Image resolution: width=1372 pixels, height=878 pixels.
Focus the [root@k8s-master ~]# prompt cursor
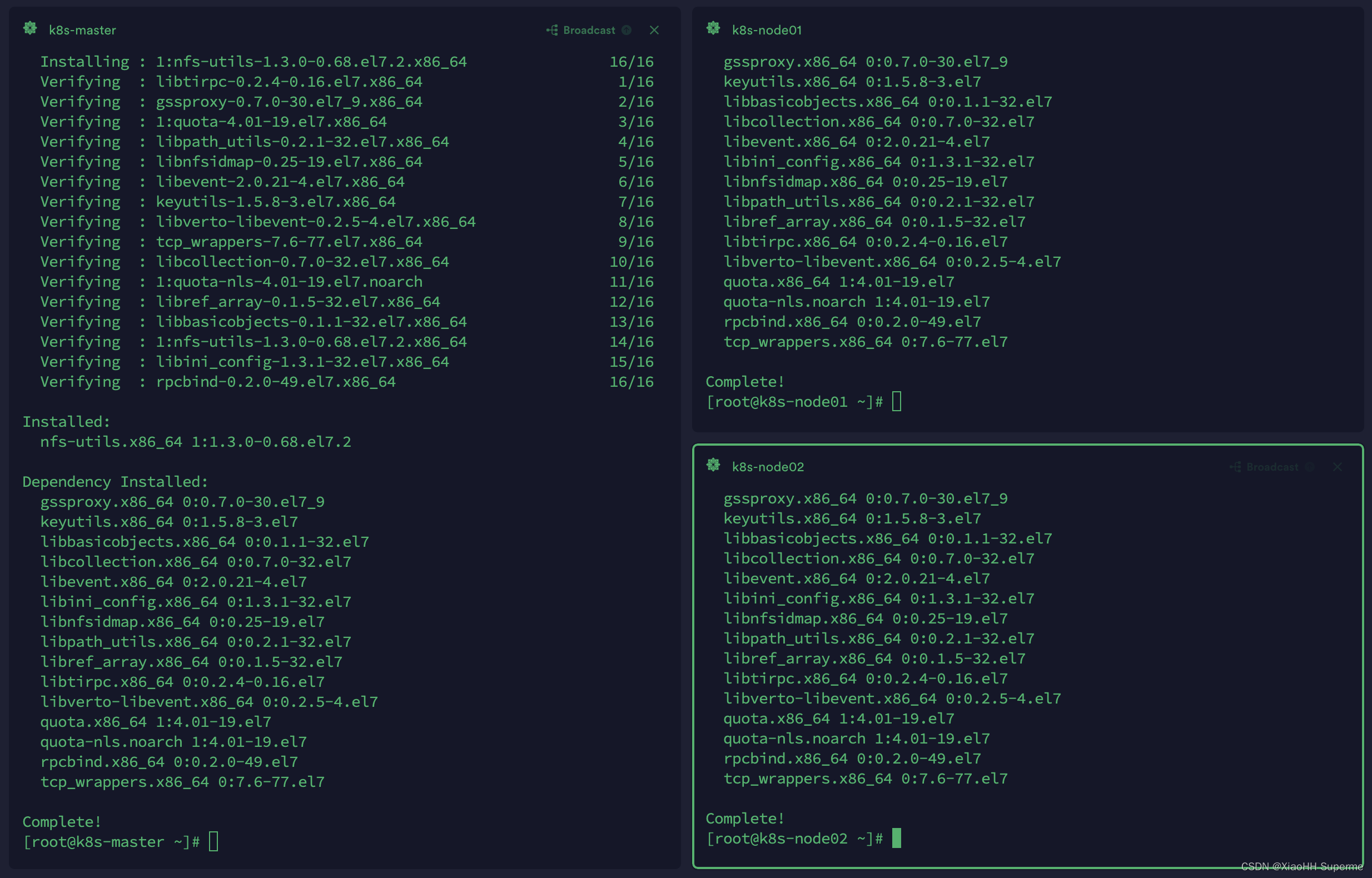click(x=213, y=841)
